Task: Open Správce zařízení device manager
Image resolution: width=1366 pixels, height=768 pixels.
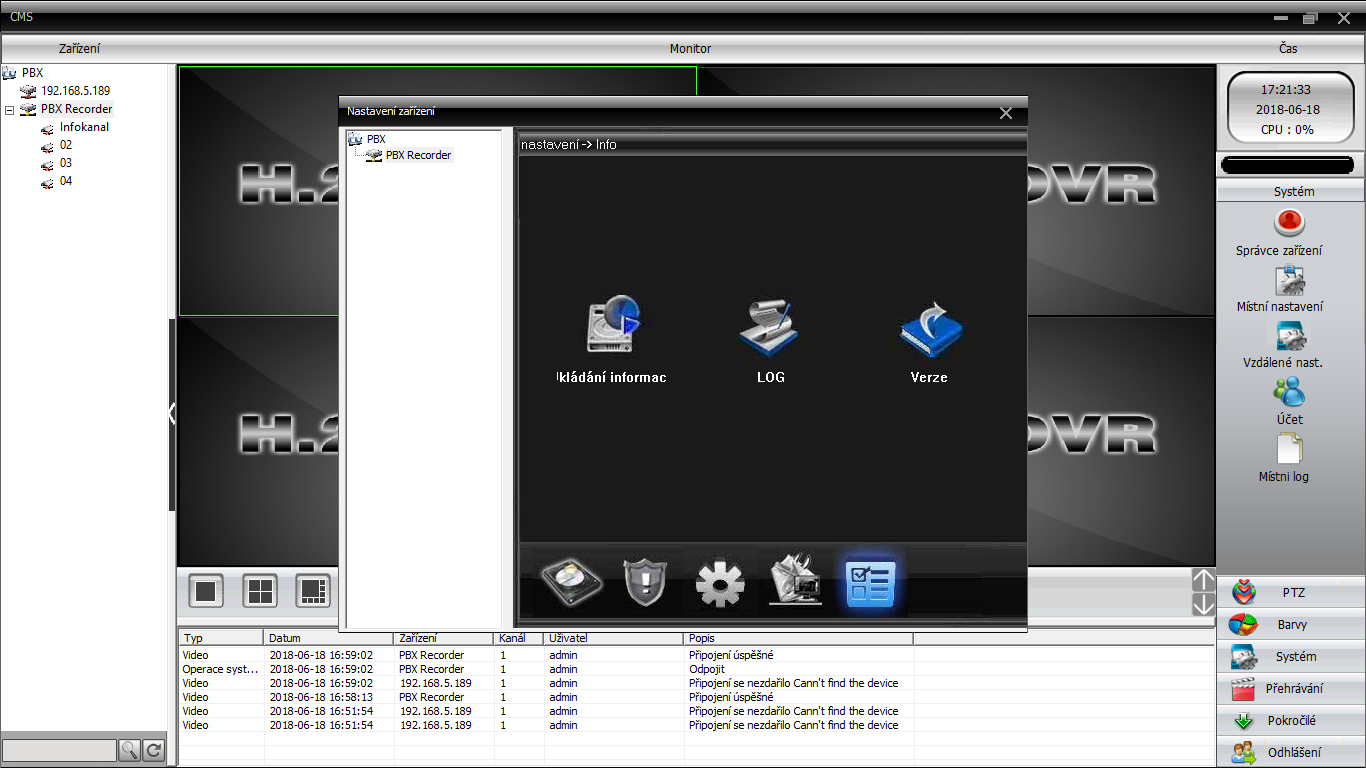Action: click(x=1290, y=222)
